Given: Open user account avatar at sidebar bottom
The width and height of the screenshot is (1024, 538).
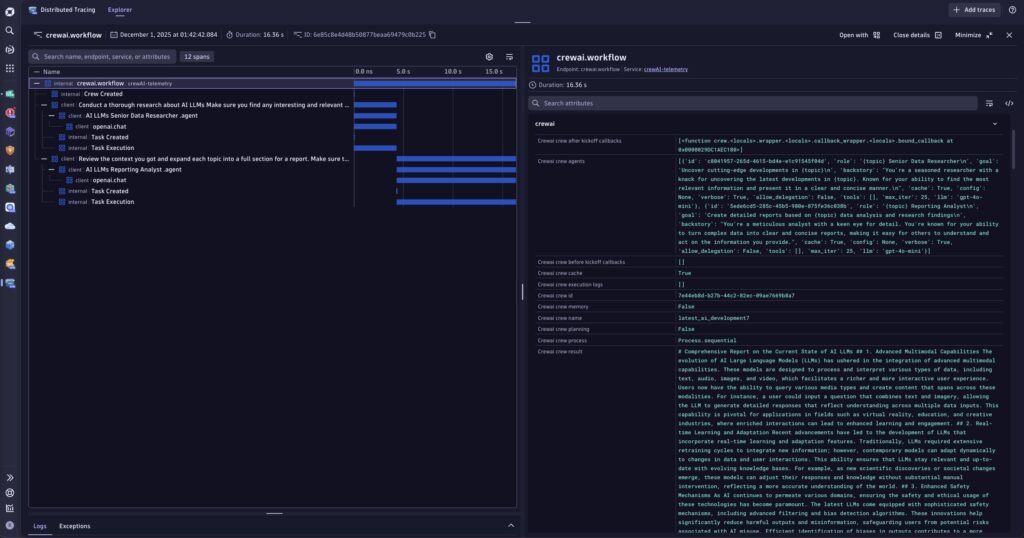Looking at the screenshot, I should pos(10,525).
